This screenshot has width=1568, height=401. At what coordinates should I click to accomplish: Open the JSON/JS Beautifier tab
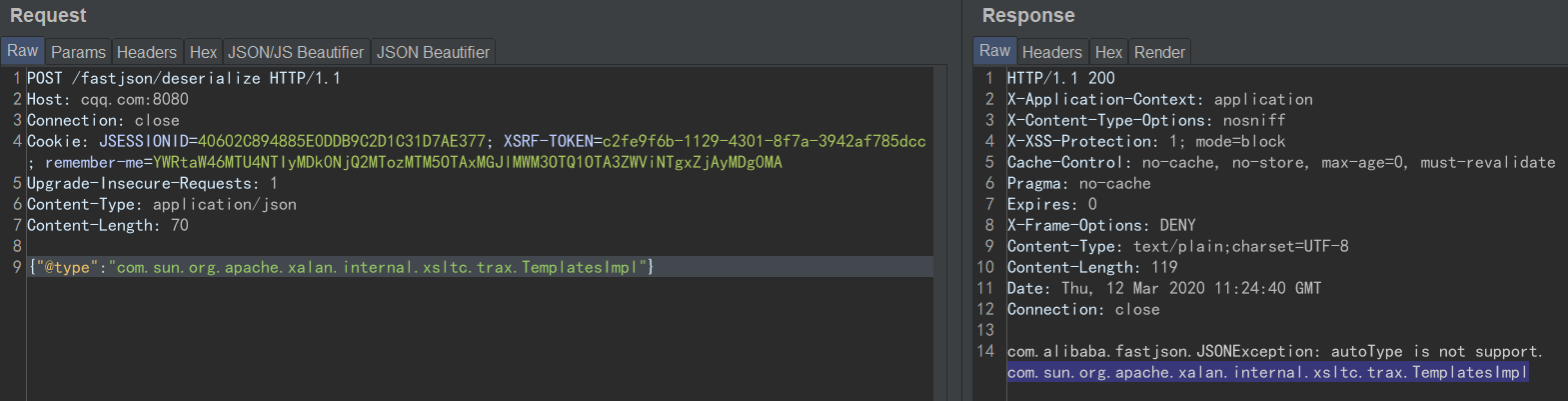pyautogui.click(x=296, y=52)
